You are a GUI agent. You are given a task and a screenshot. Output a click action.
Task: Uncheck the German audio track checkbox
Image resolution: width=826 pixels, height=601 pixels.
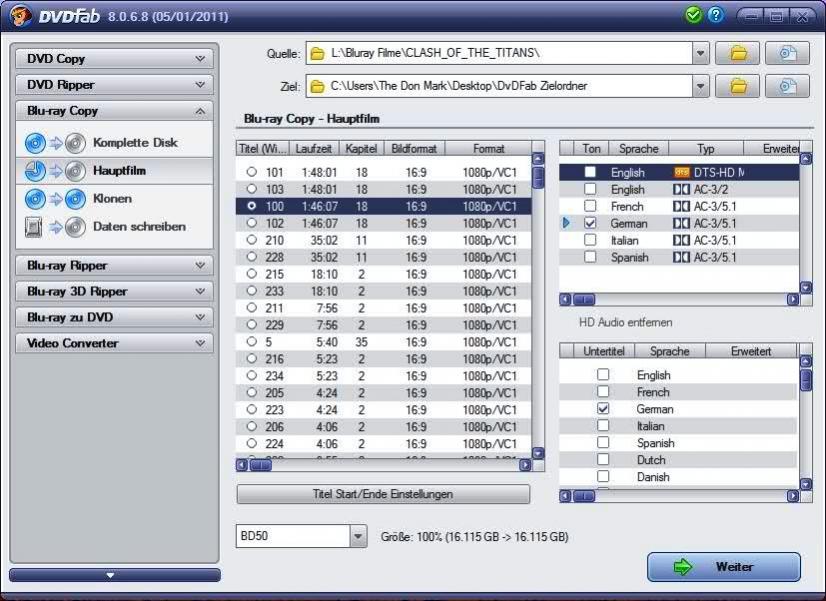(590, 223)
